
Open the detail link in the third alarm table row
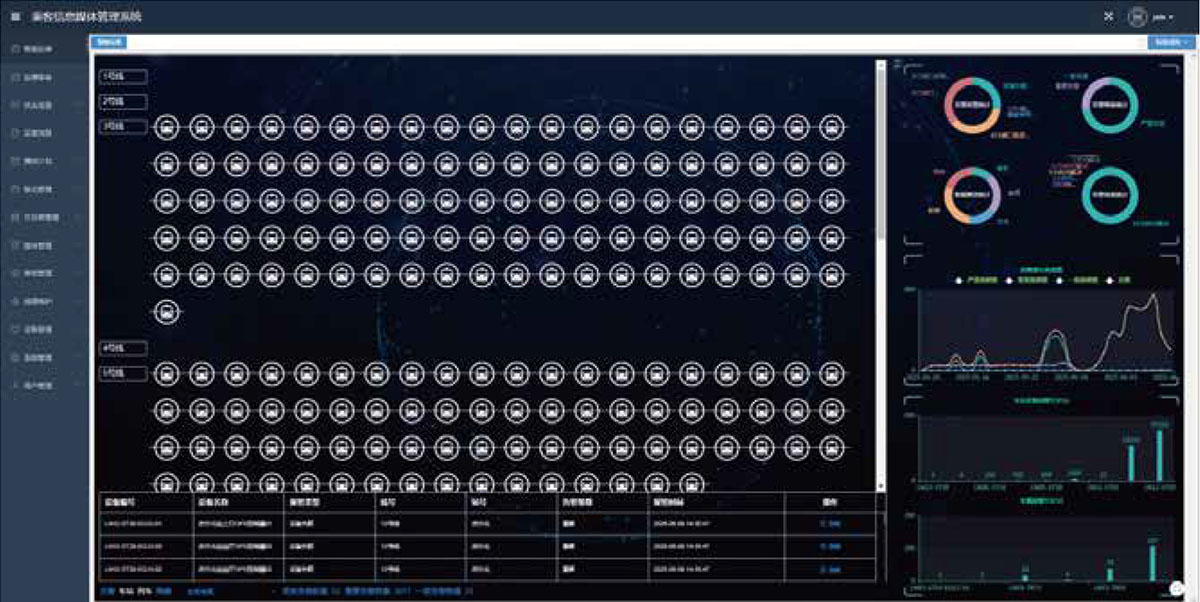point(831,569)
